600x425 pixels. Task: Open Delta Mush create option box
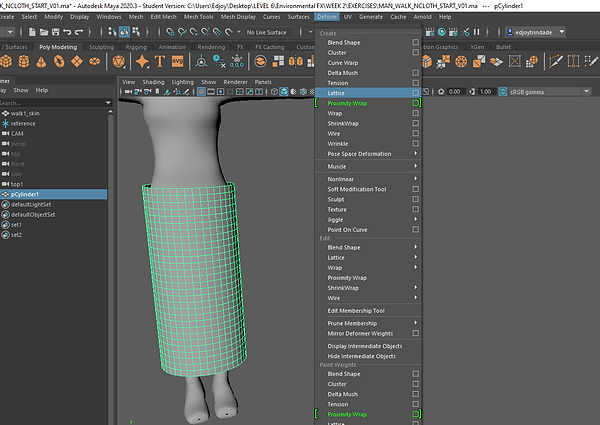(x=416, y=72)
